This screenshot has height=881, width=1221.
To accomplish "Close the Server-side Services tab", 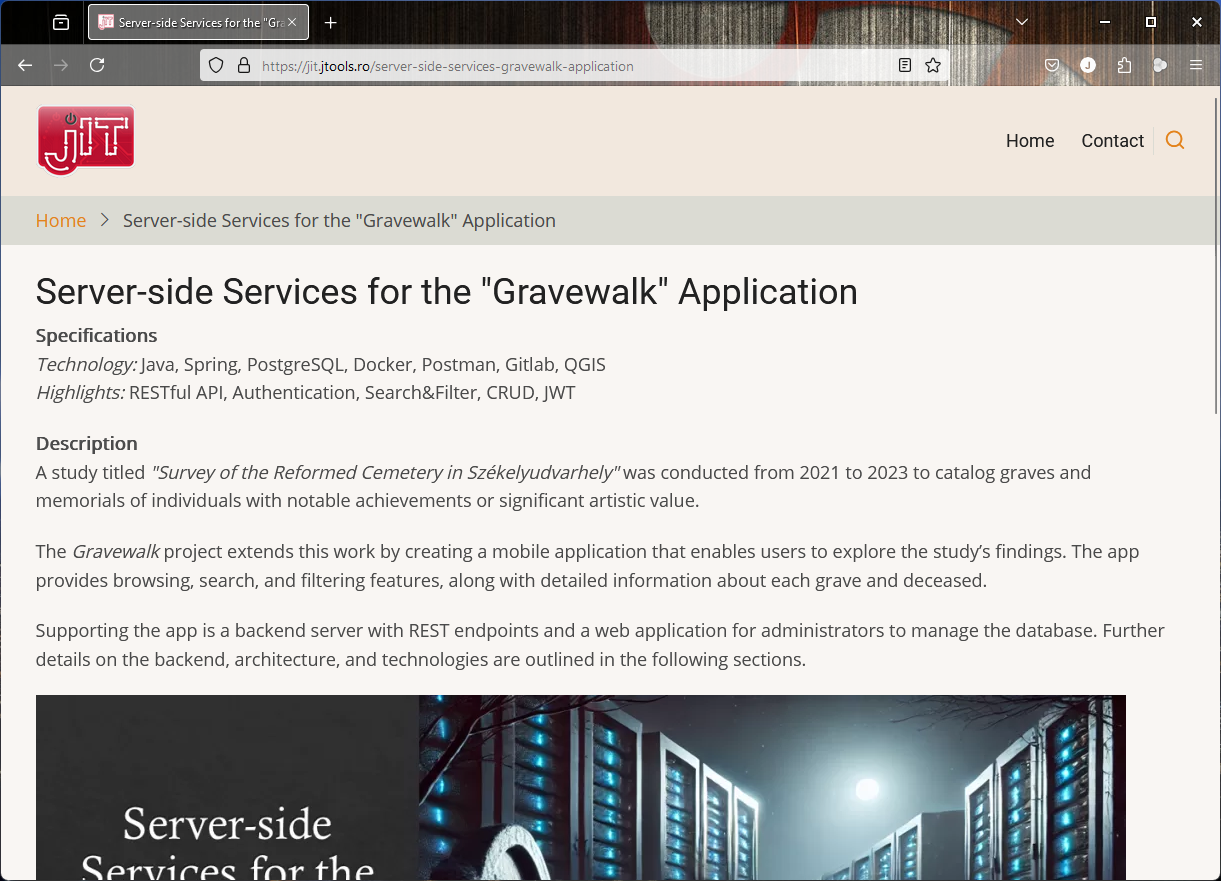I will pos(292,22).
